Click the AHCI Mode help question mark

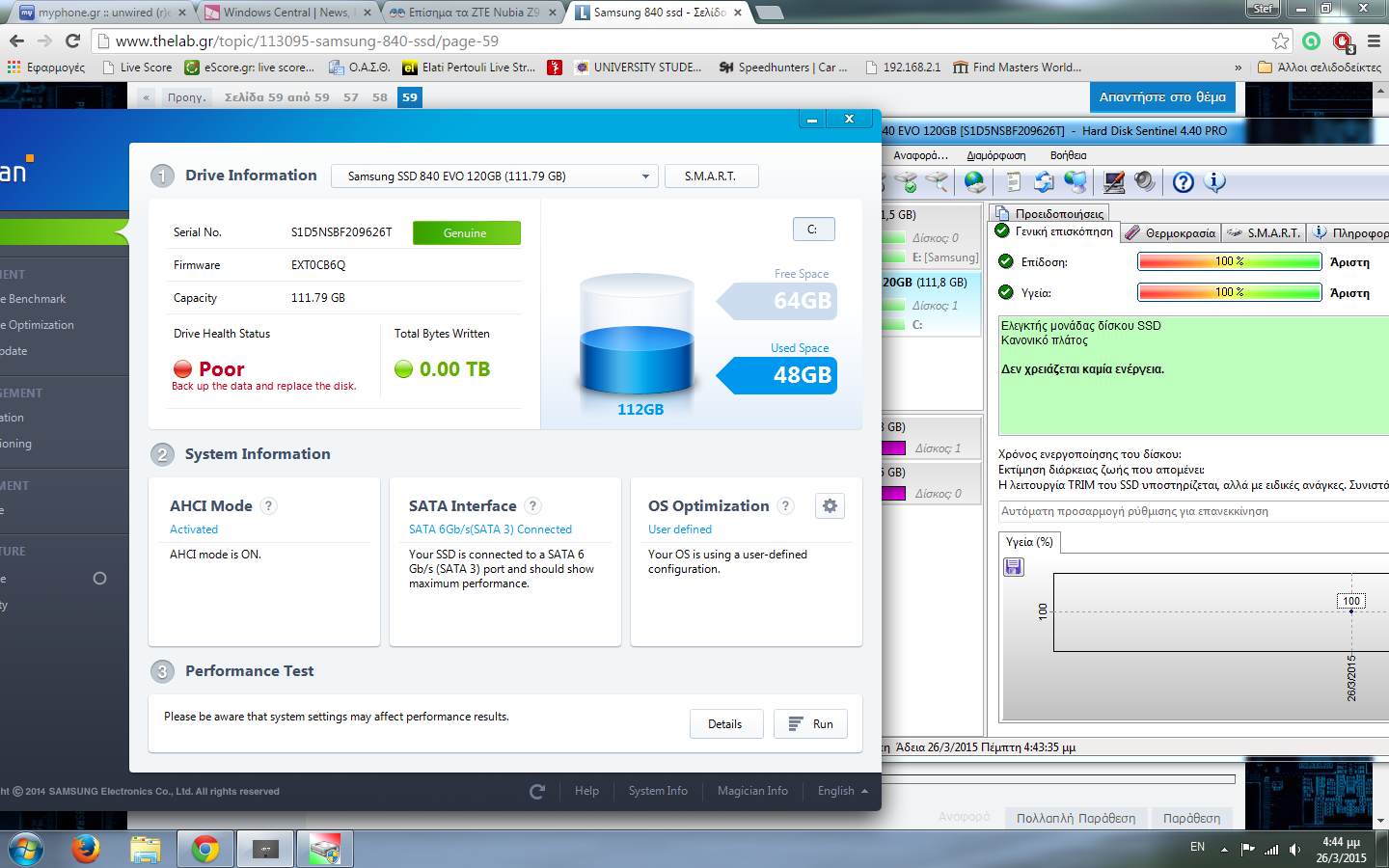269,505
